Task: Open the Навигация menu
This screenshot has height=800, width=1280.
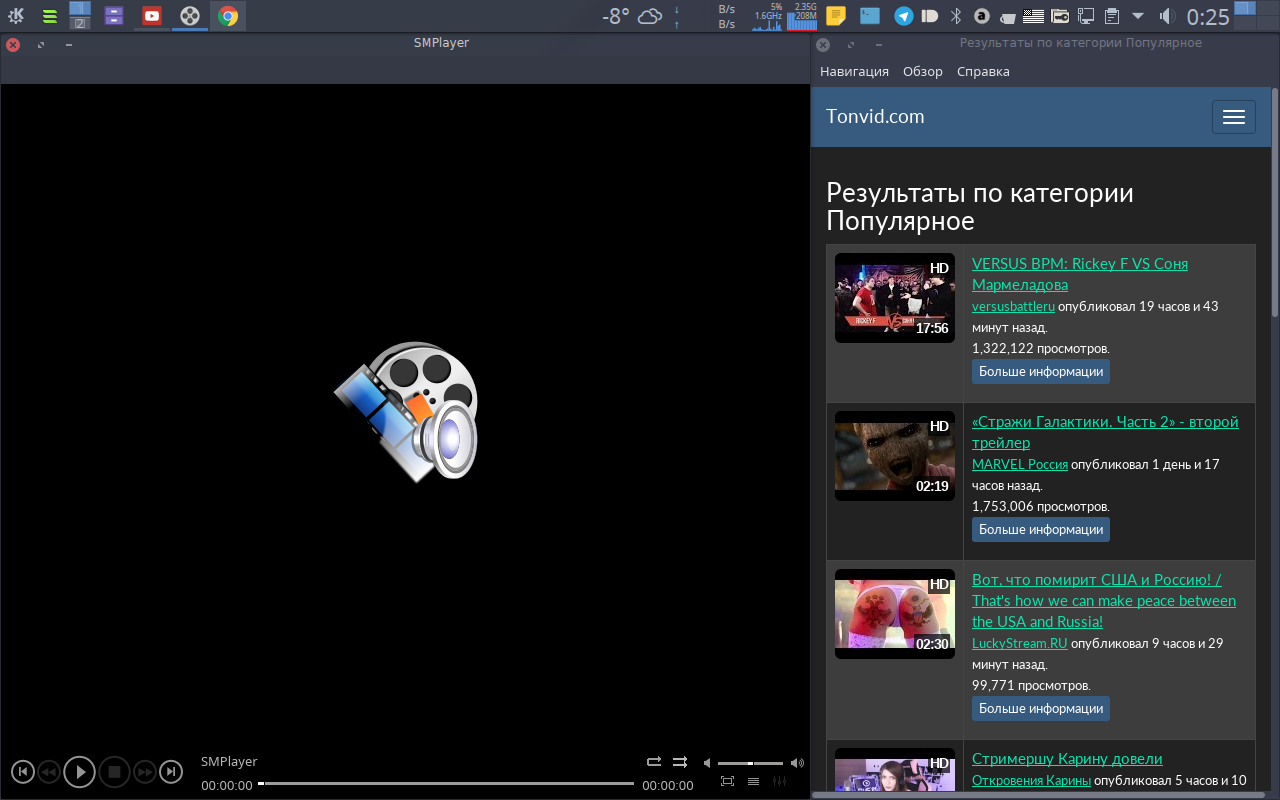Action: (x=854, y=71)
